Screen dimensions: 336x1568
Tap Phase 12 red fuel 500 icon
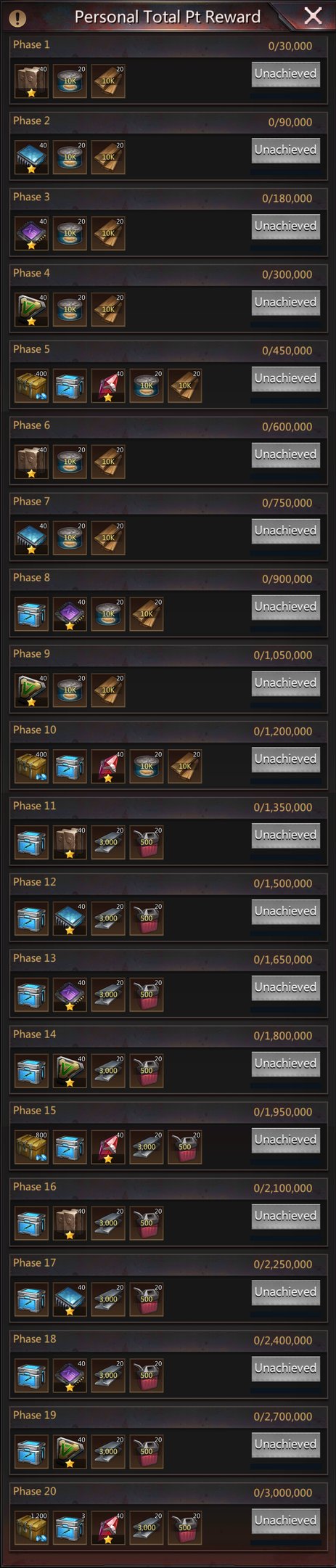pos(147,919)
